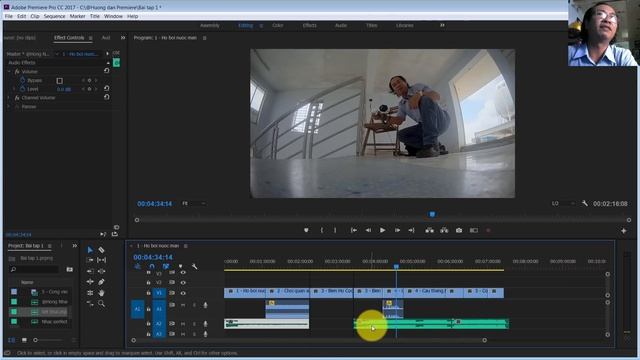Image resolution: width=640 pixels, height=360 pixels.
Task: Open the Sequence menu
Action: (x=54, y=16)
